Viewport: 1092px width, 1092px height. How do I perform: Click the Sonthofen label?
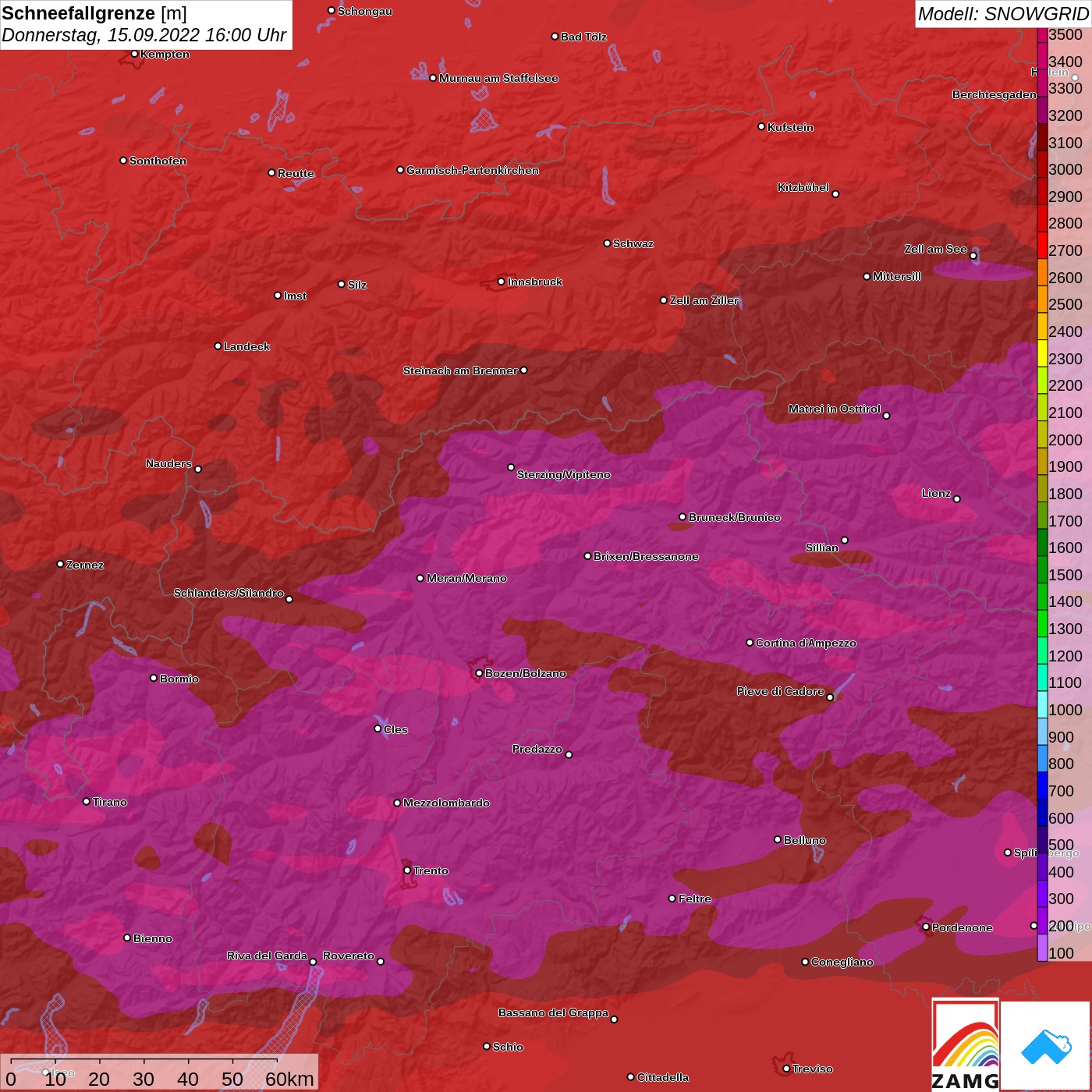click(158, 161)
